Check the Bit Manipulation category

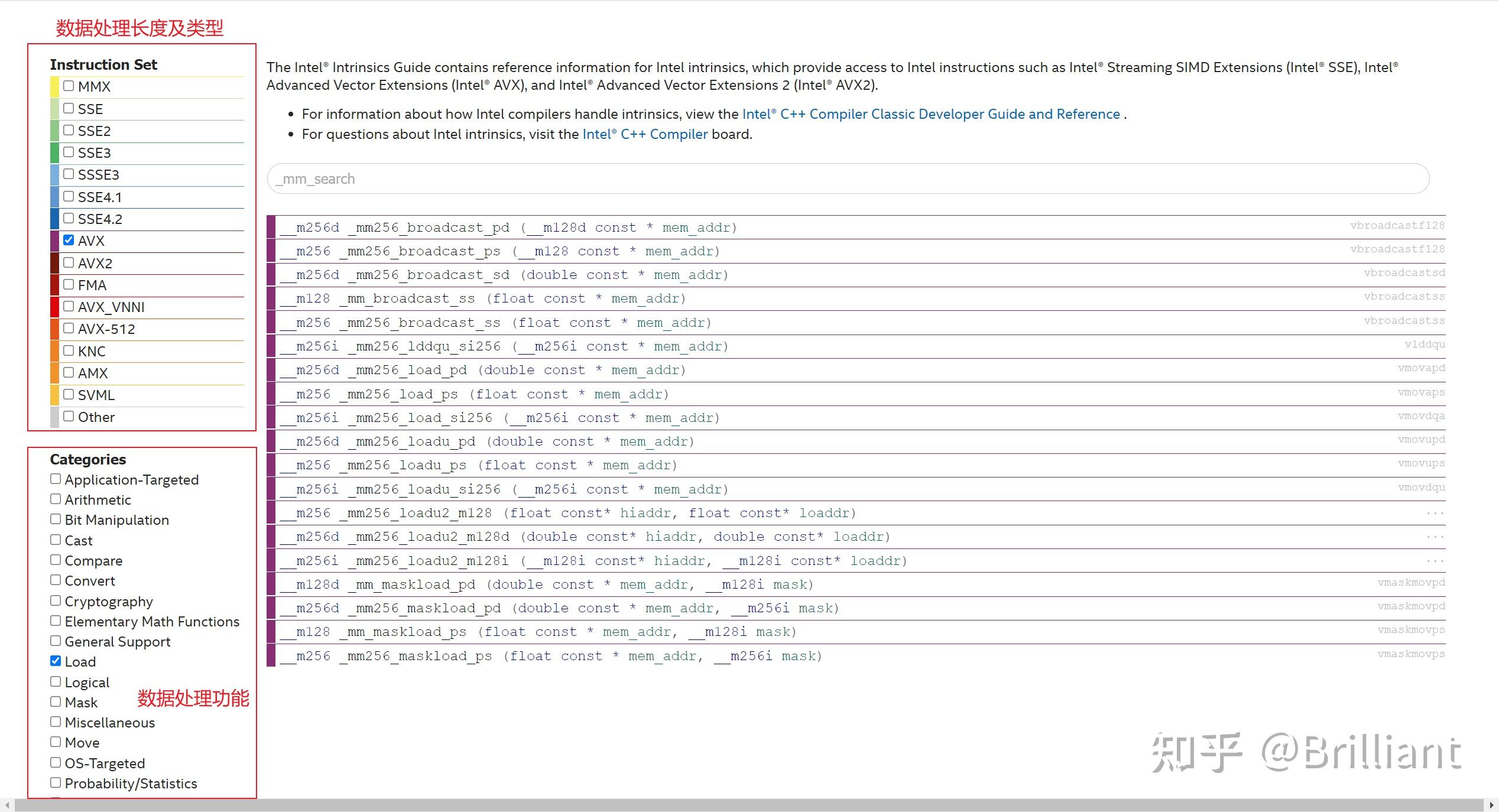point(56,519)
